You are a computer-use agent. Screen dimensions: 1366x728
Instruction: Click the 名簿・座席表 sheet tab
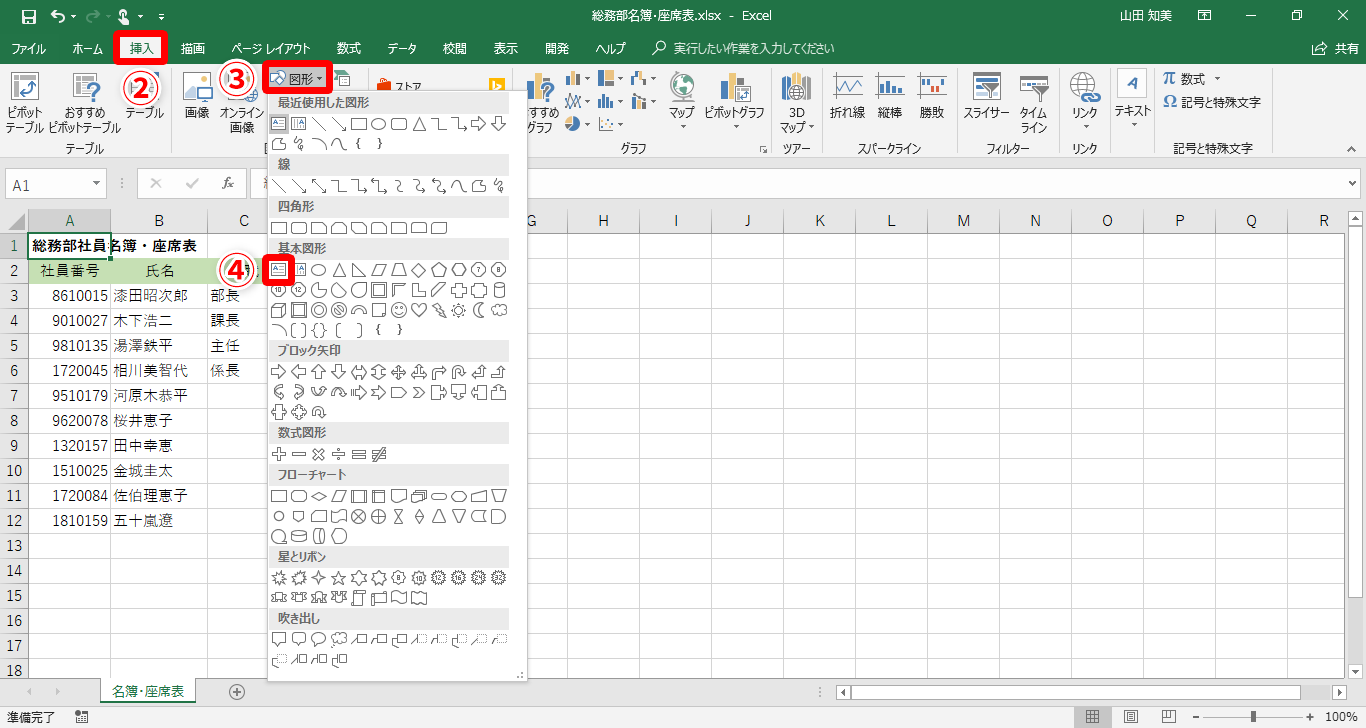pyautogui.click(x=149, y=691)
